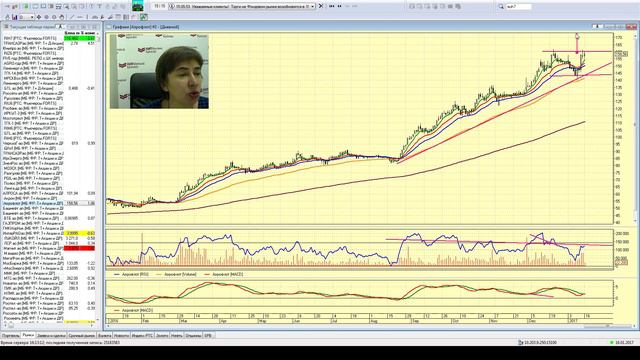The width and height of the screenshot is (640, 360).
Task: Select the МТС-ао row in instrument table
Action: 49,278
